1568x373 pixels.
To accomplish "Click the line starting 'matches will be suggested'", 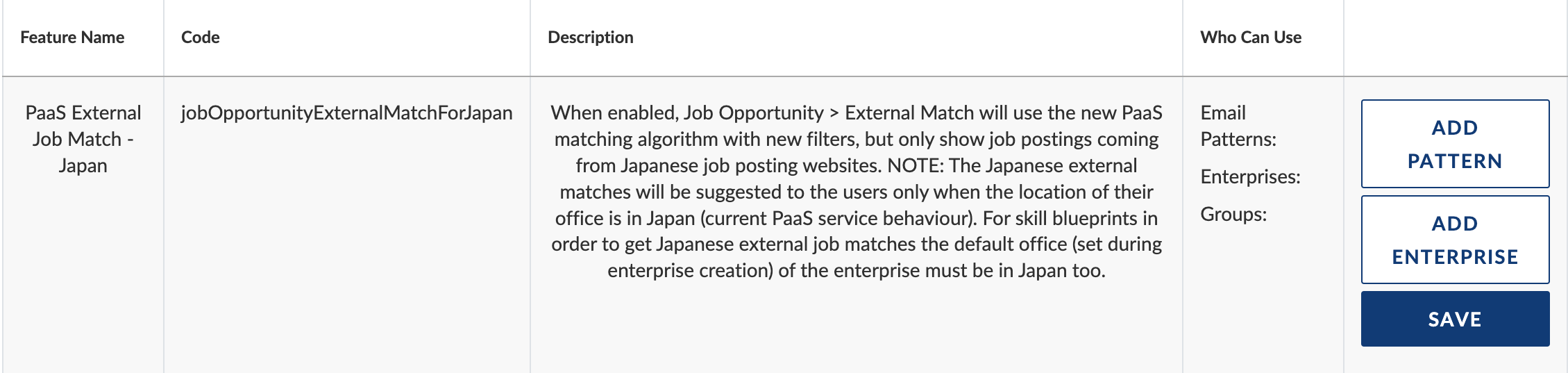I will tap(857, 192).
